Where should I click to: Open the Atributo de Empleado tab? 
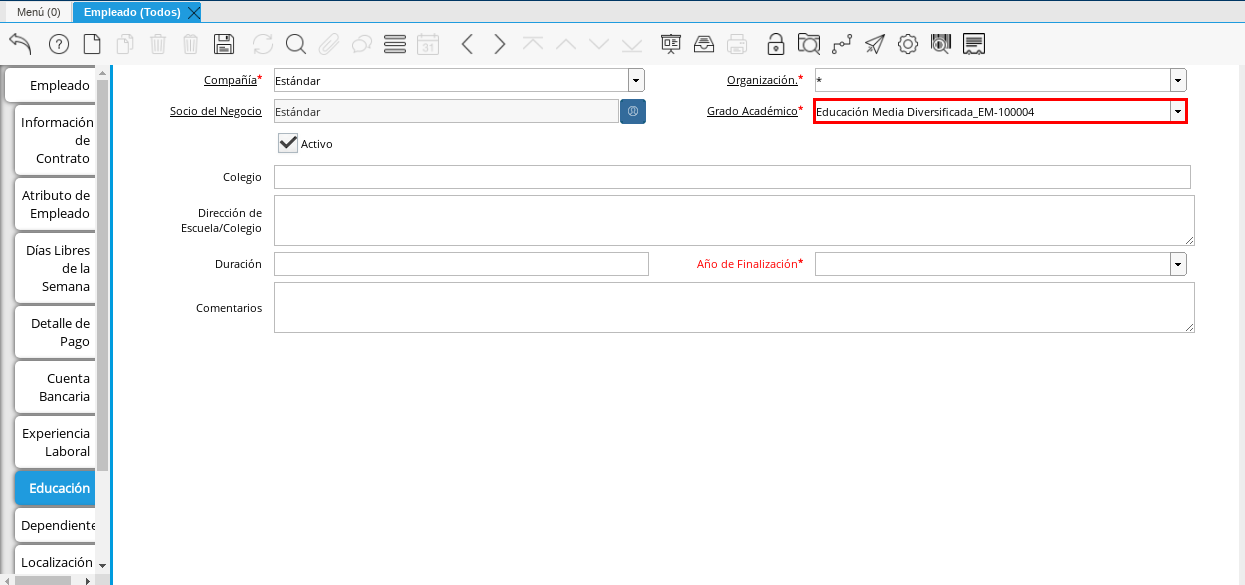pyautogui.click(x=55, y=204)
